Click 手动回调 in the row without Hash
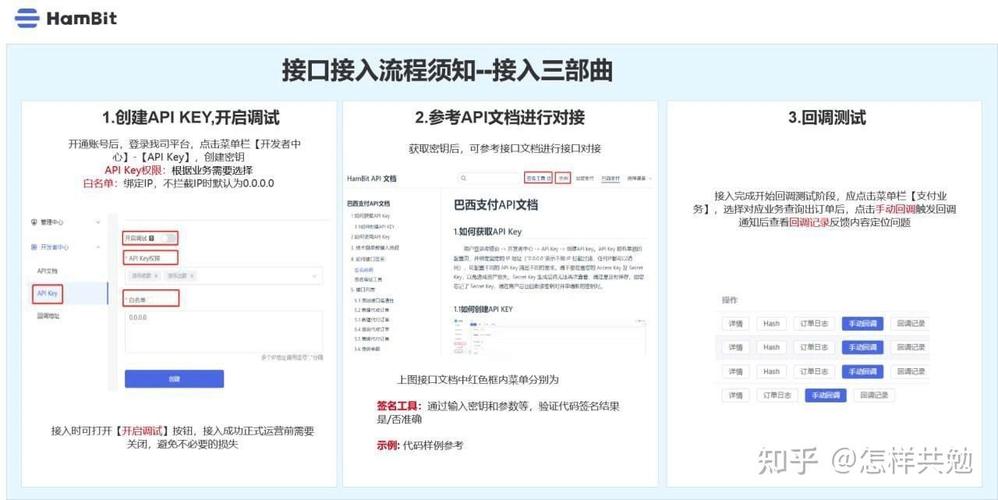This screenshot has height=500, width=998. click(826, 395)
